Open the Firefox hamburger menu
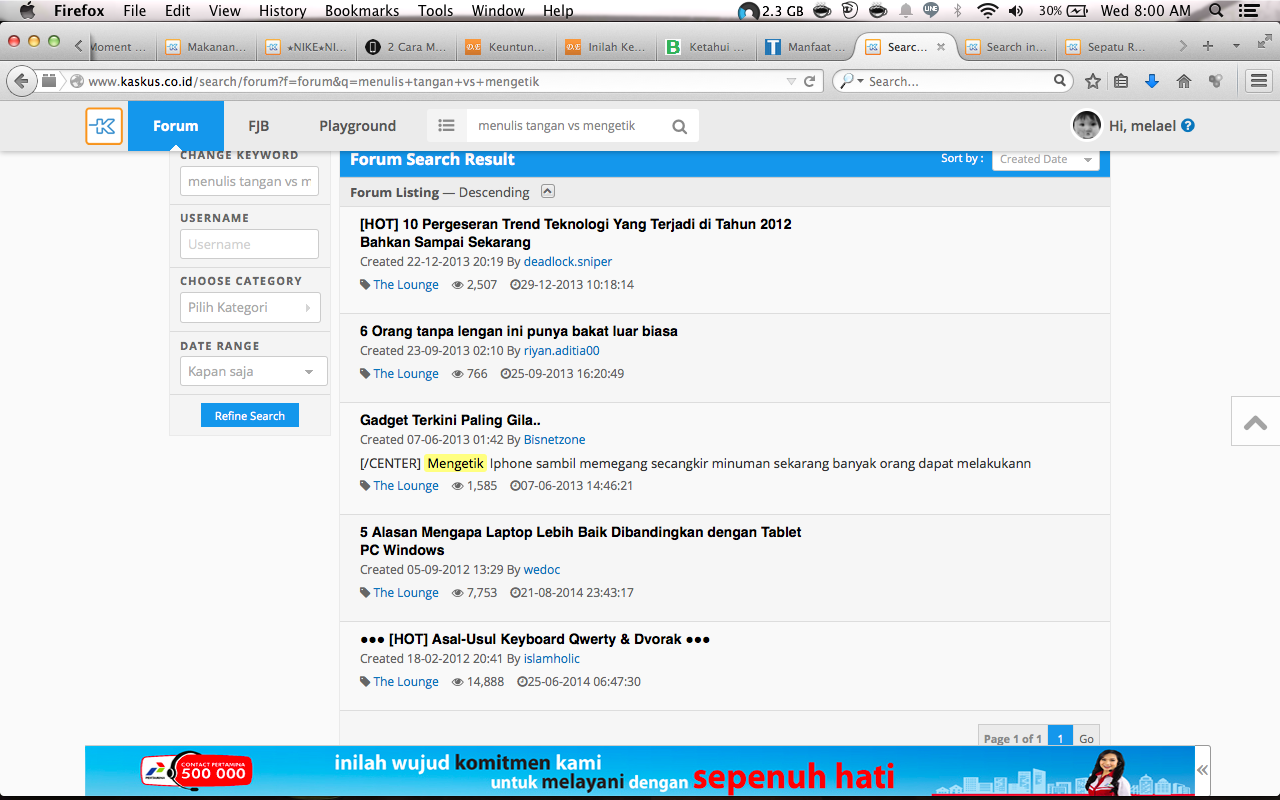The image size is (1280, 800). (x=1259, y=81)
